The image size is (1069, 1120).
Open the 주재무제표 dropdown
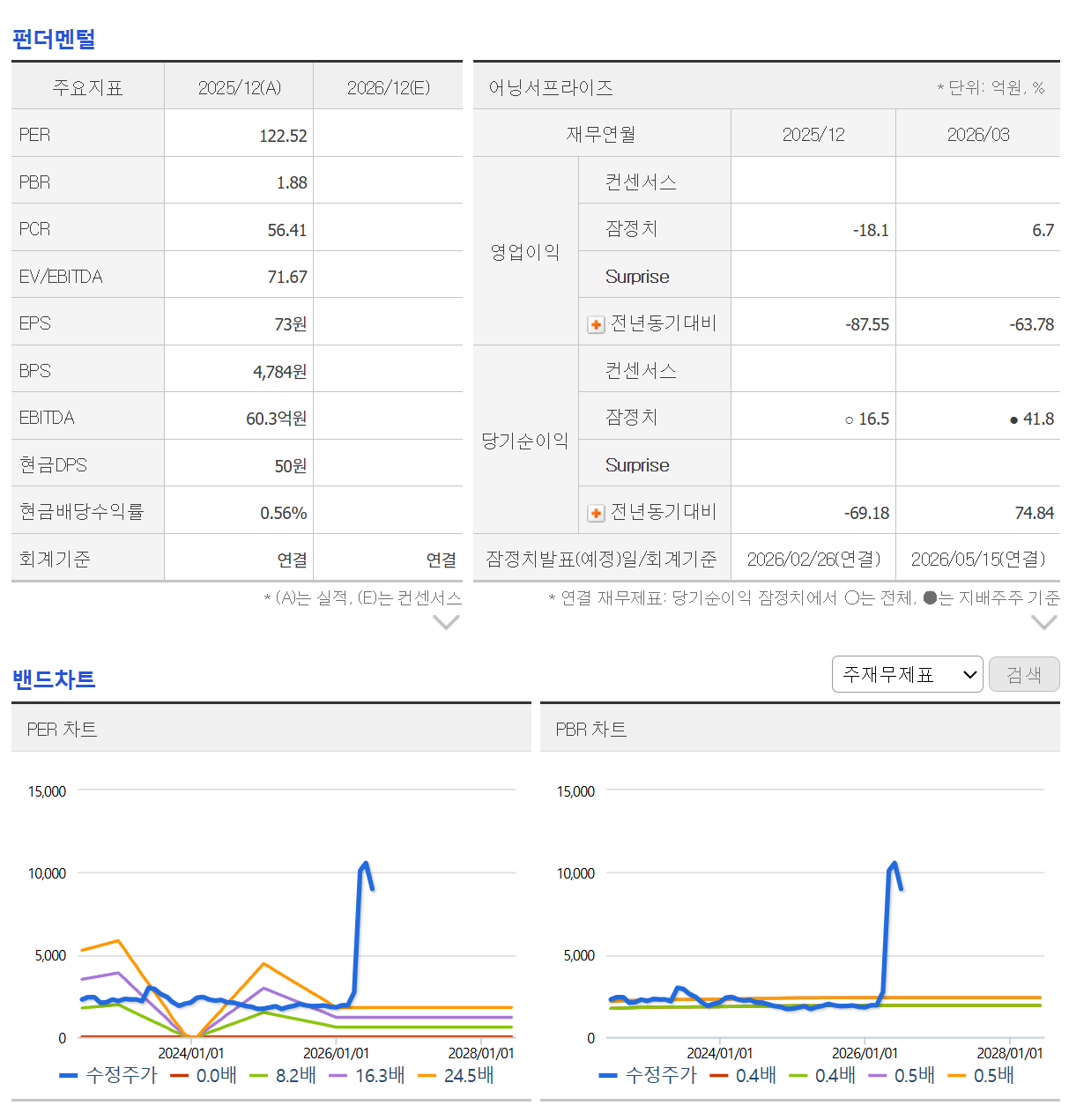pos(908,675)
